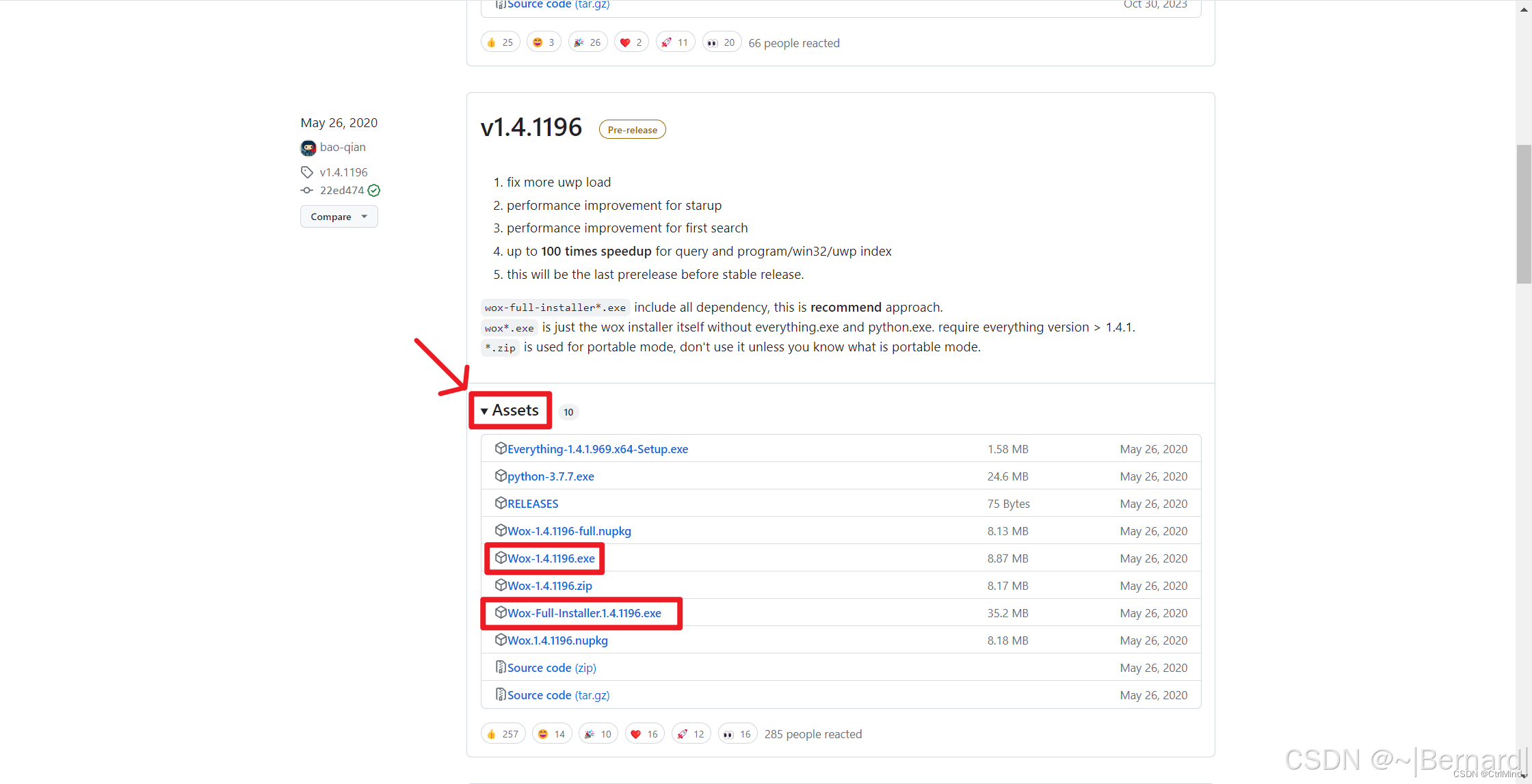The width and height of the screenshot is (1532, 784).
Task: Open the Compare dropdown
Action: tap(339, 217)
